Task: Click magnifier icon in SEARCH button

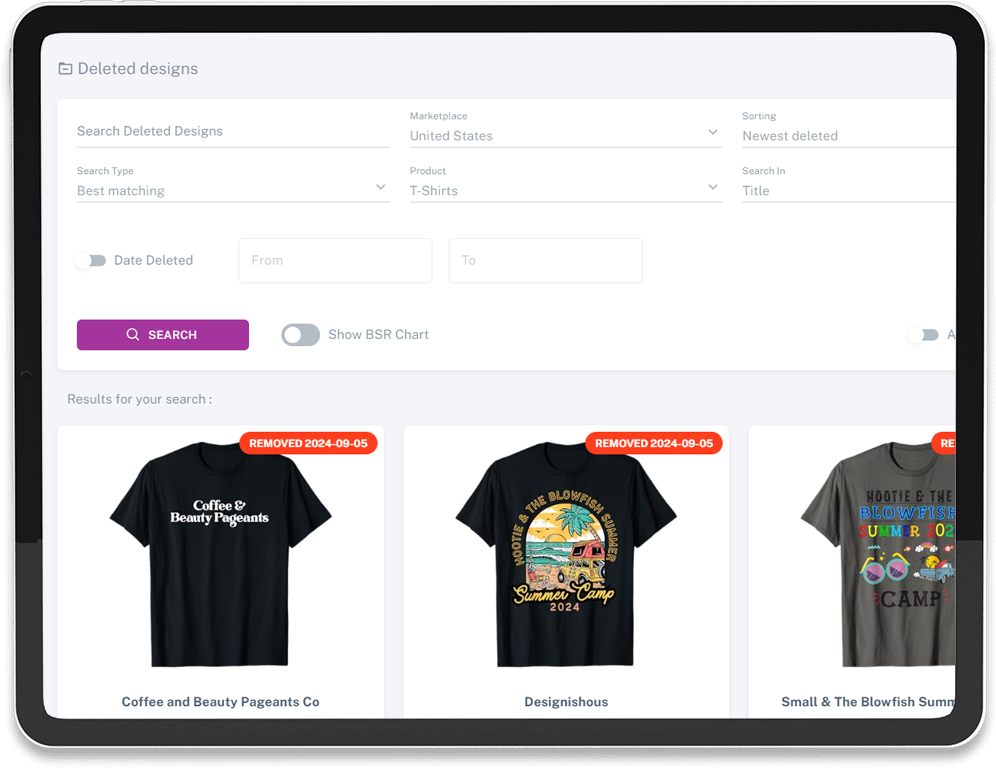Action: pos(133,335)
